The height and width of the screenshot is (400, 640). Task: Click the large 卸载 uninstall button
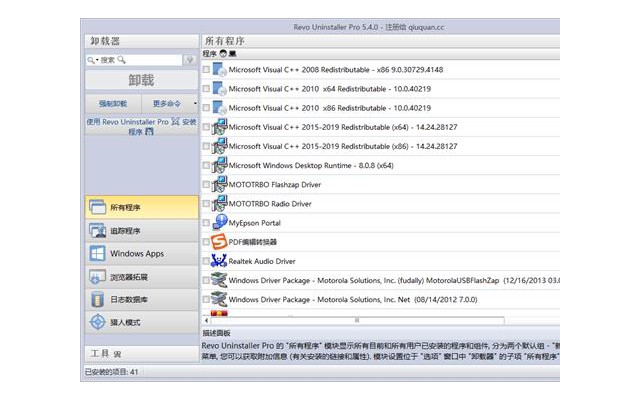click(142, 80)
